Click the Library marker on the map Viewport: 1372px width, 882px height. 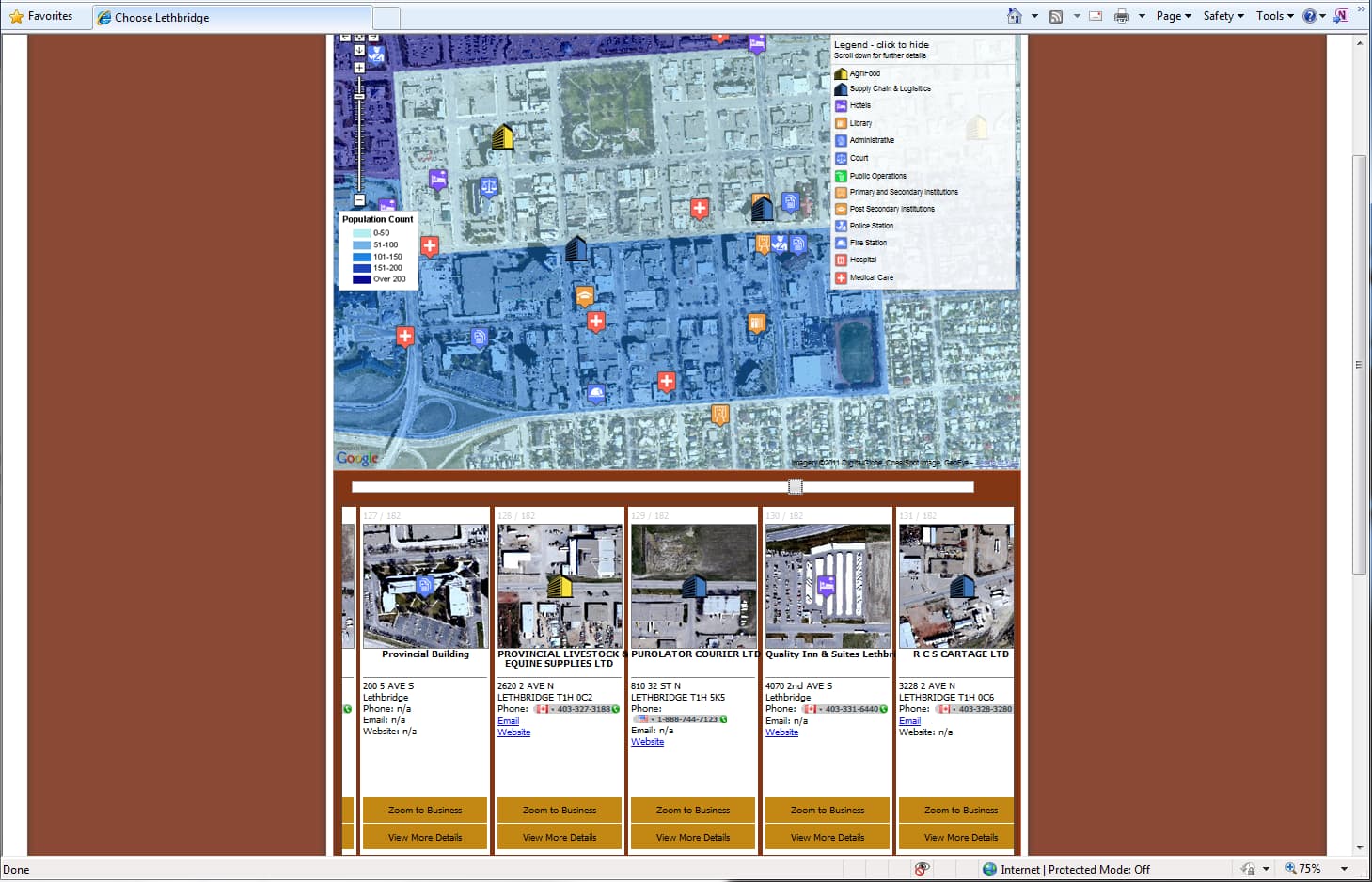click(756, 324)
